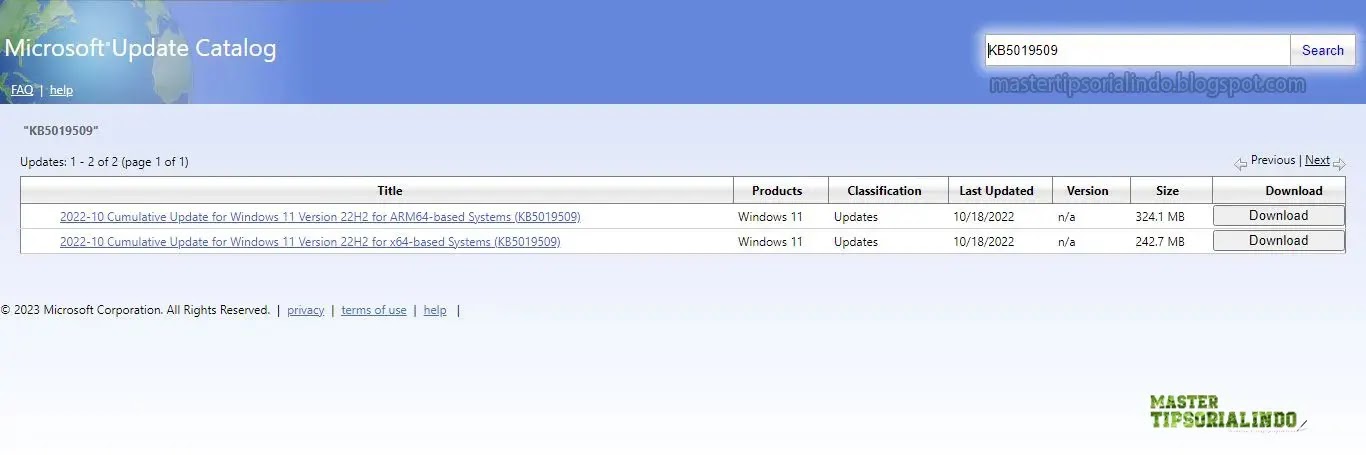
Task: Click 10/18/2022 date in ARM64 row
Action: pyautogui.click(x=984, y=217)
